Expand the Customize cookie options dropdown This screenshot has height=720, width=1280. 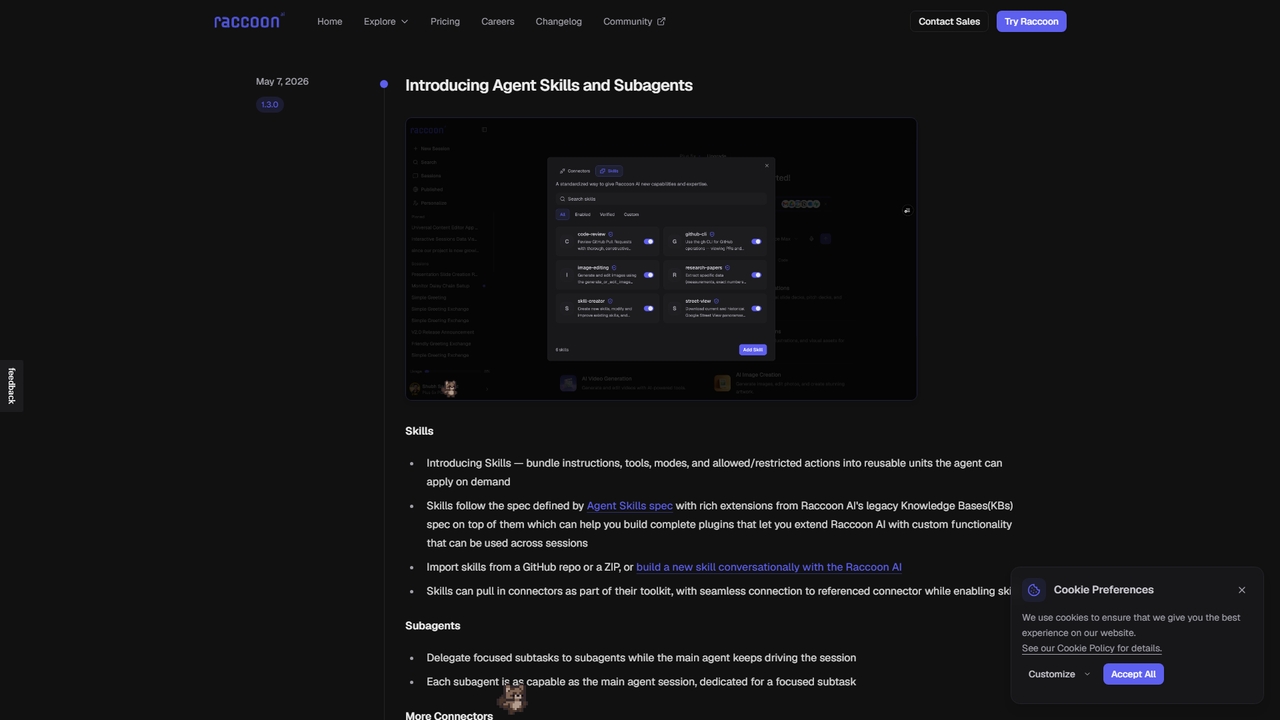[1058, 674]
